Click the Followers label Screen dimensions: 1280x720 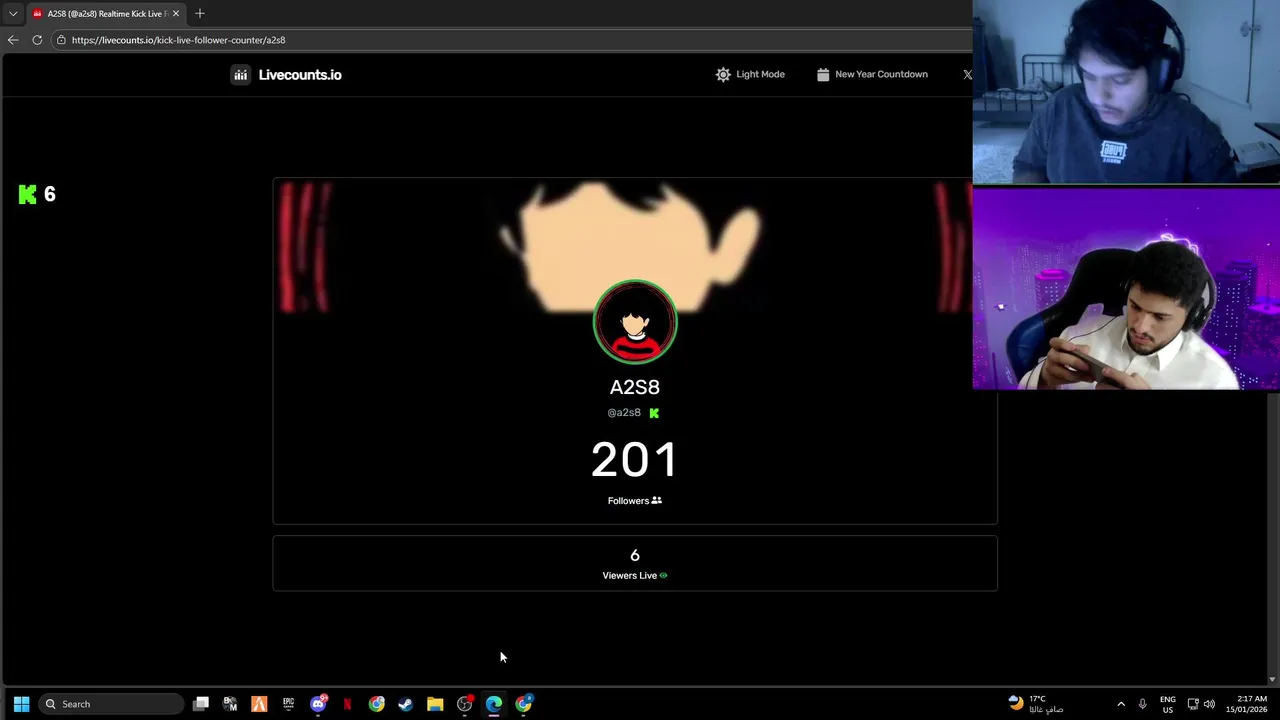pos(628,501)
